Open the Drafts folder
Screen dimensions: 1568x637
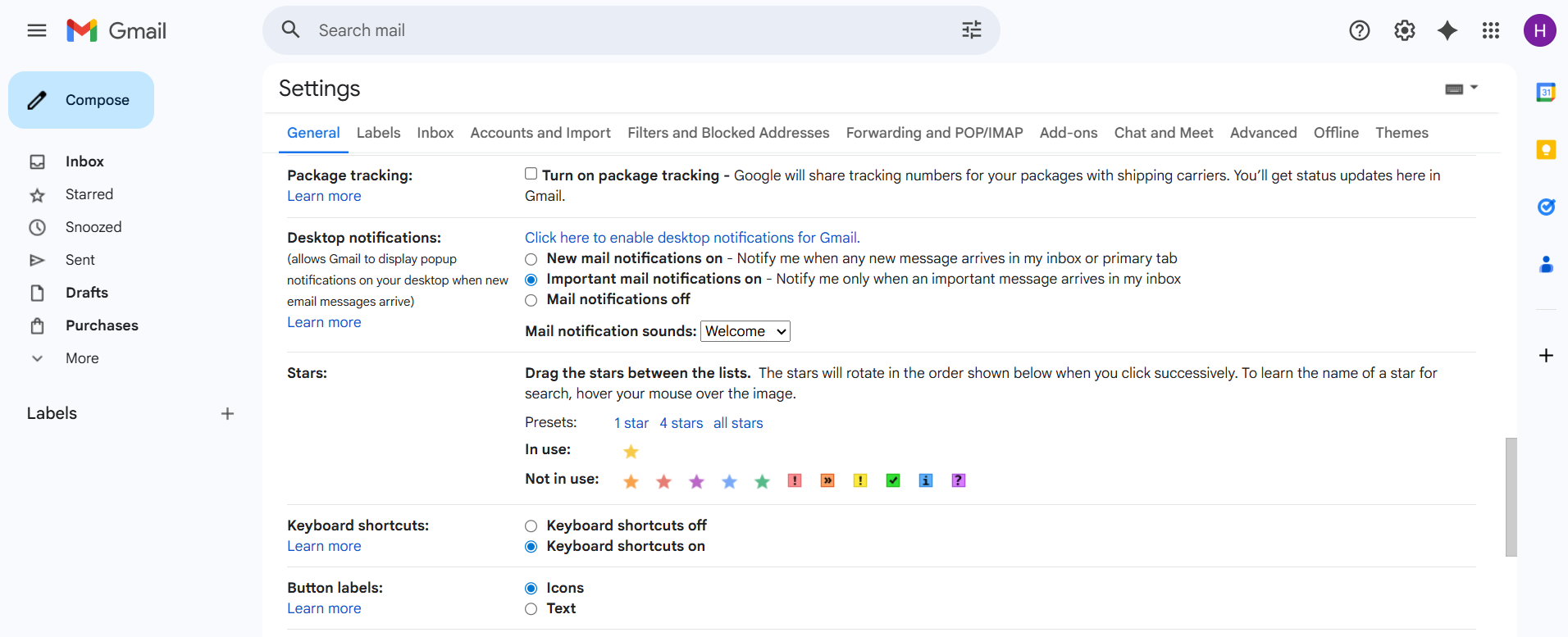pos(87,293)
